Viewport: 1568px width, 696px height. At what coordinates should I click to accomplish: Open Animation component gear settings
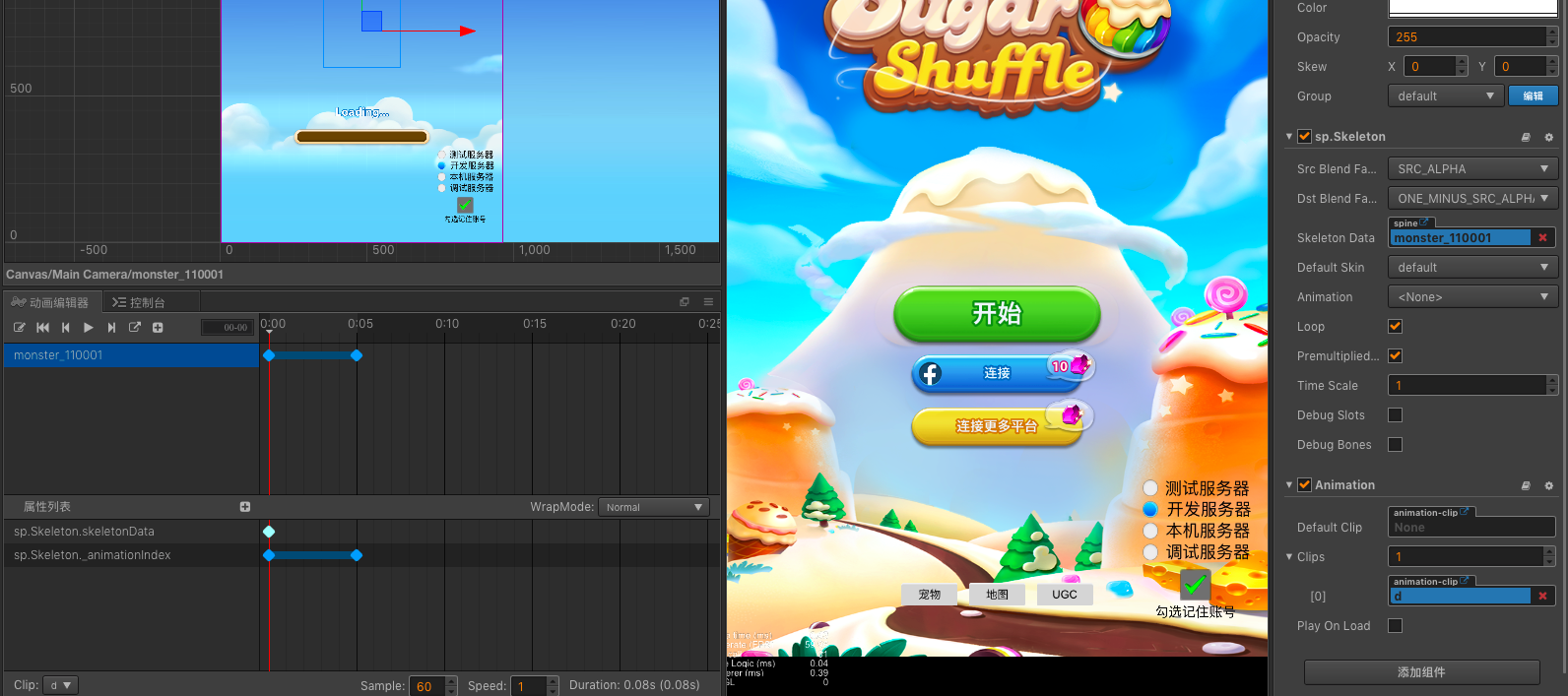(1548, 485)
